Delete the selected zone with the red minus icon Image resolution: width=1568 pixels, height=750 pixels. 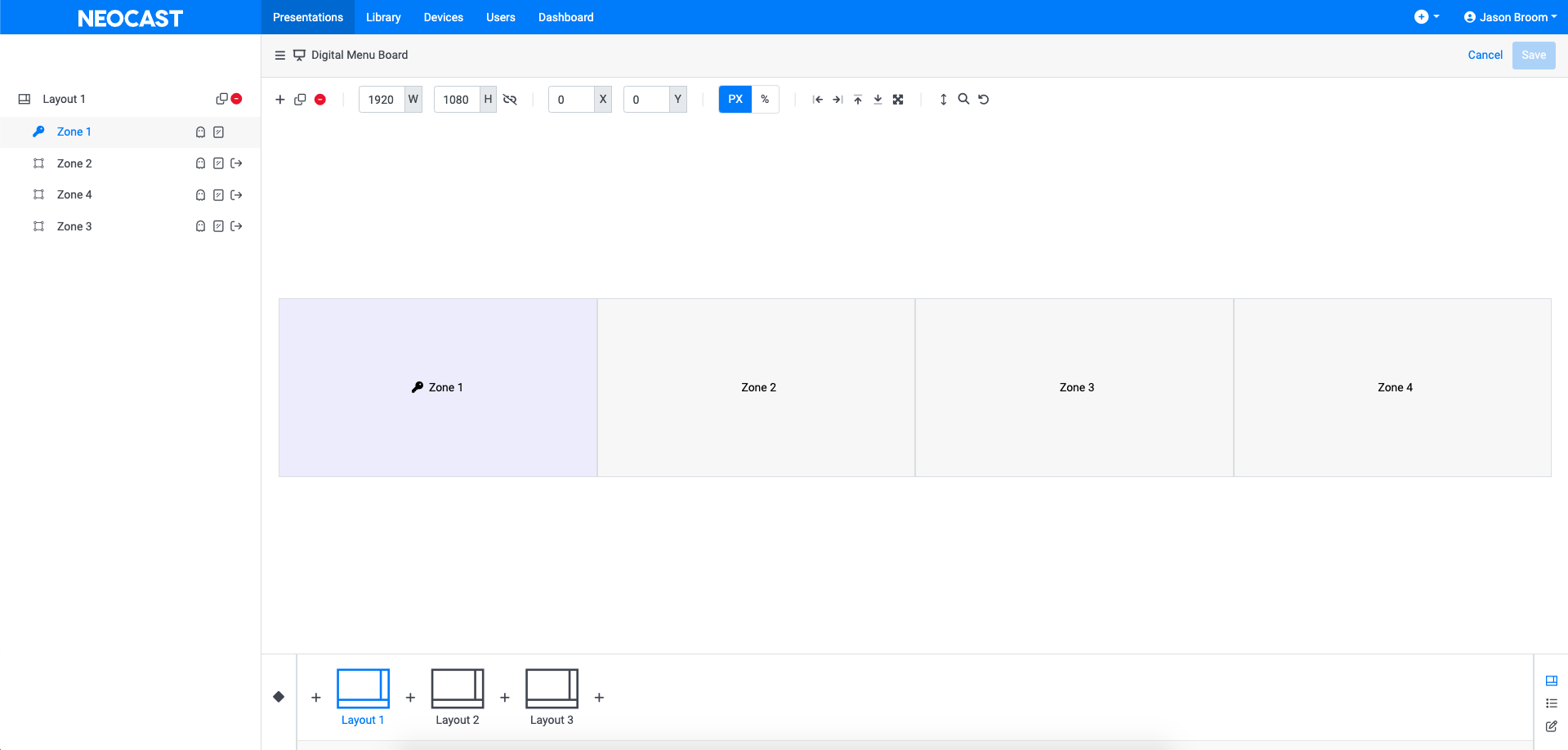pyautogui.click(x=320, y=99)
